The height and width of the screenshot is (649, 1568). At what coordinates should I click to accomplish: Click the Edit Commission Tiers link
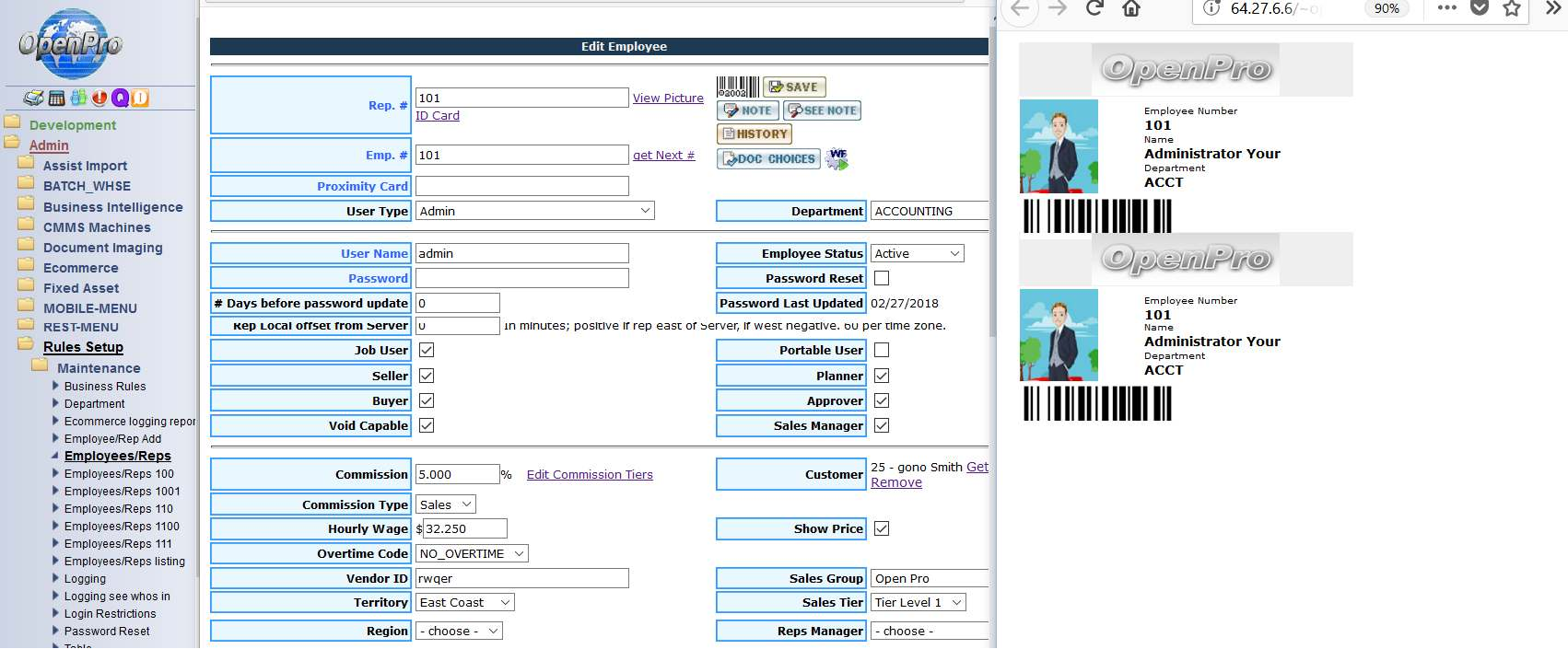click(590, 475)
